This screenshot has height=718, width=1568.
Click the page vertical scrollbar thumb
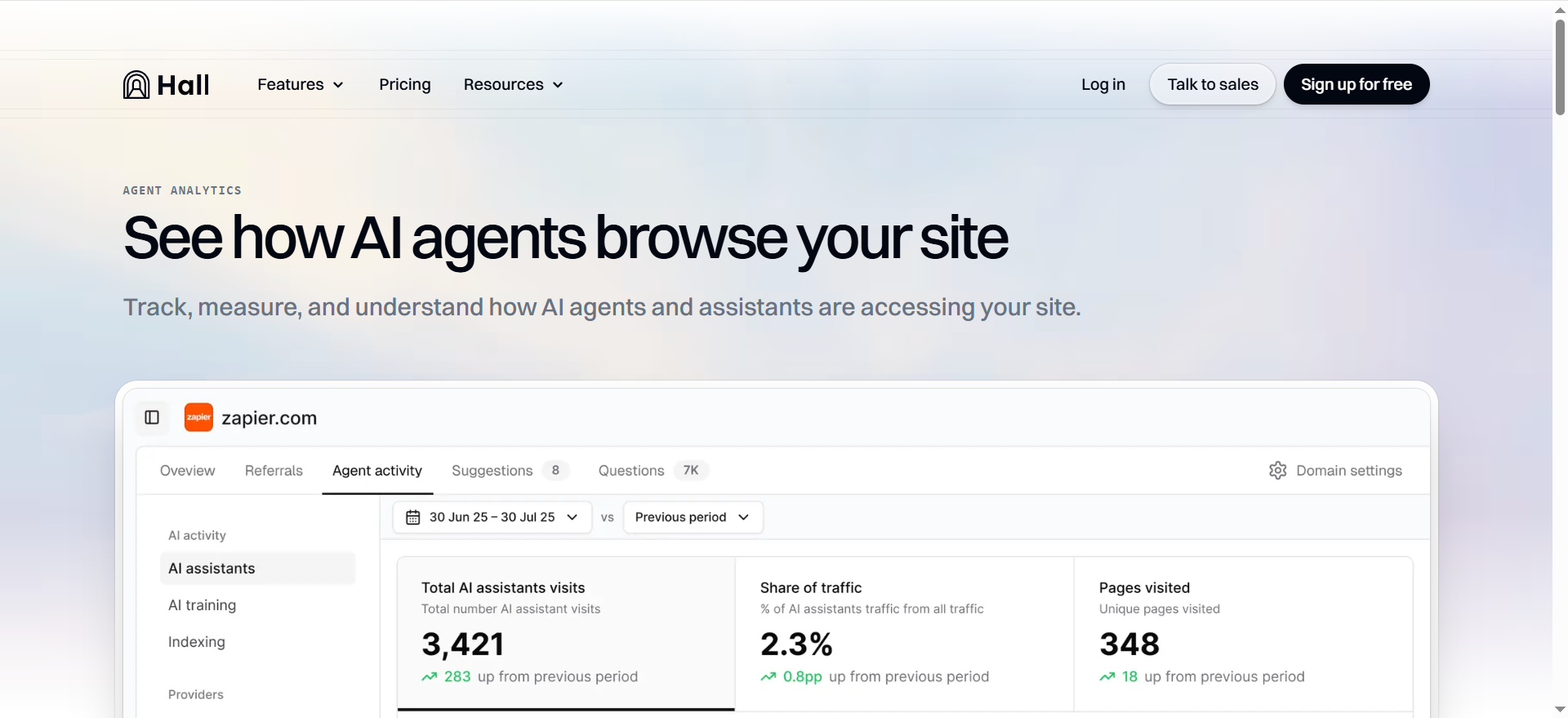1560,67
